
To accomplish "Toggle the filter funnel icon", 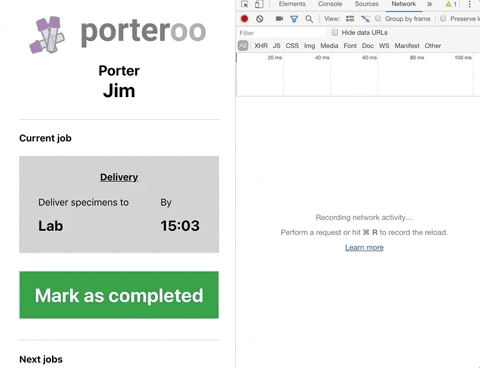I will pos(294,19).
